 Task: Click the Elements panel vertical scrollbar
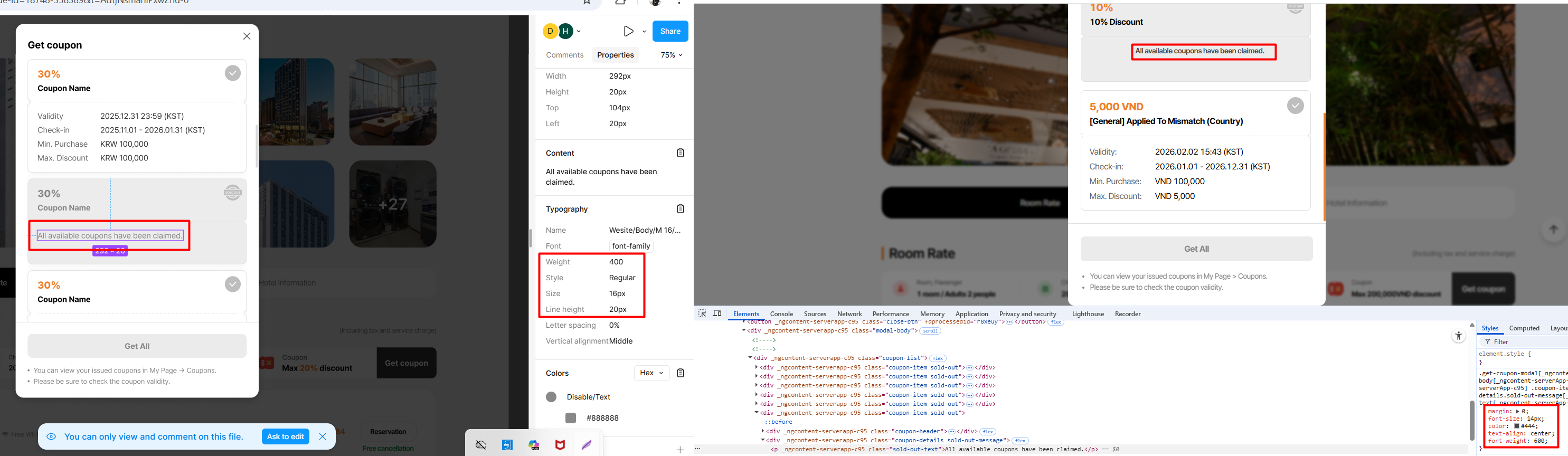(1472, 420)
